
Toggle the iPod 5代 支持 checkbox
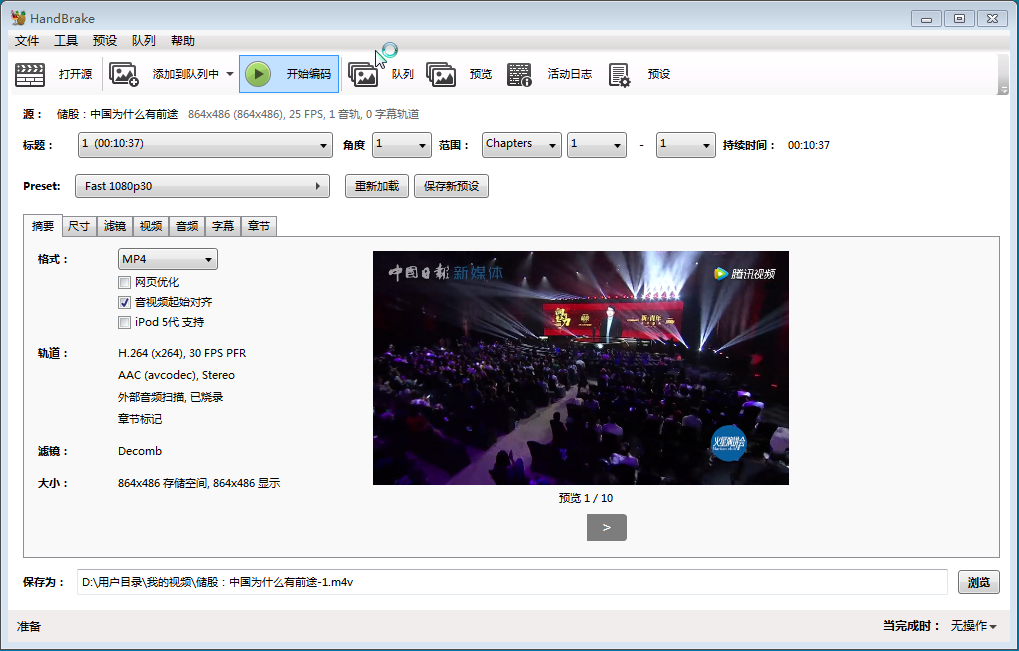tap(125, 322)
